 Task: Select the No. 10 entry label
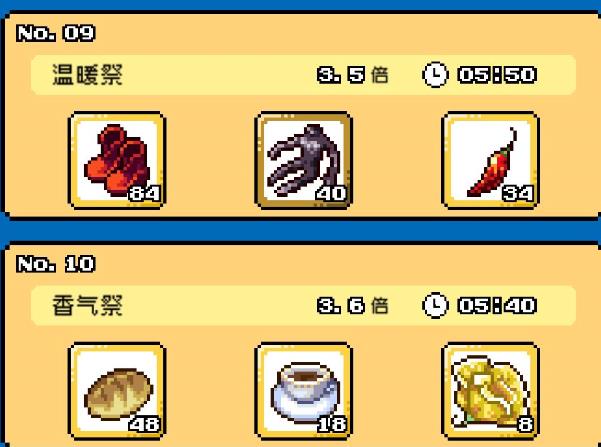coord(56,264)
